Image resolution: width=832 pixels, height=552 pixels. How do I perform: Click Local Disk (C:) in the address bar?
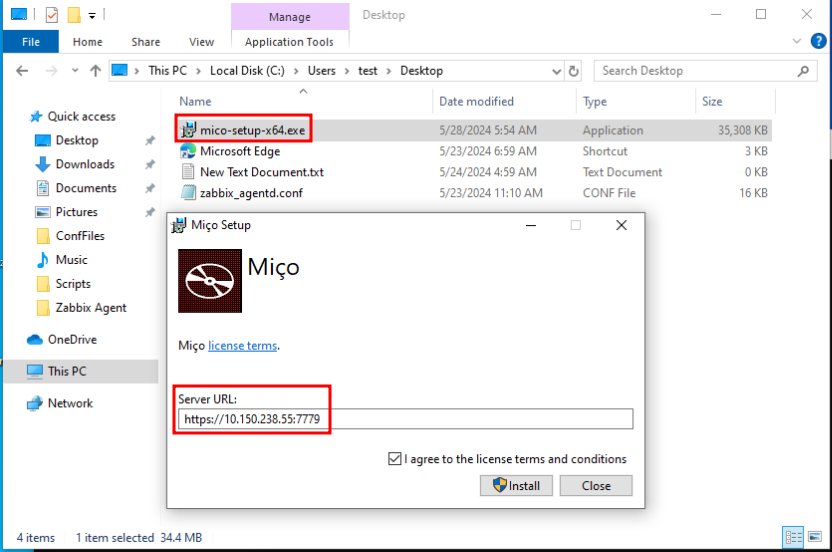(x=247, y=71)
